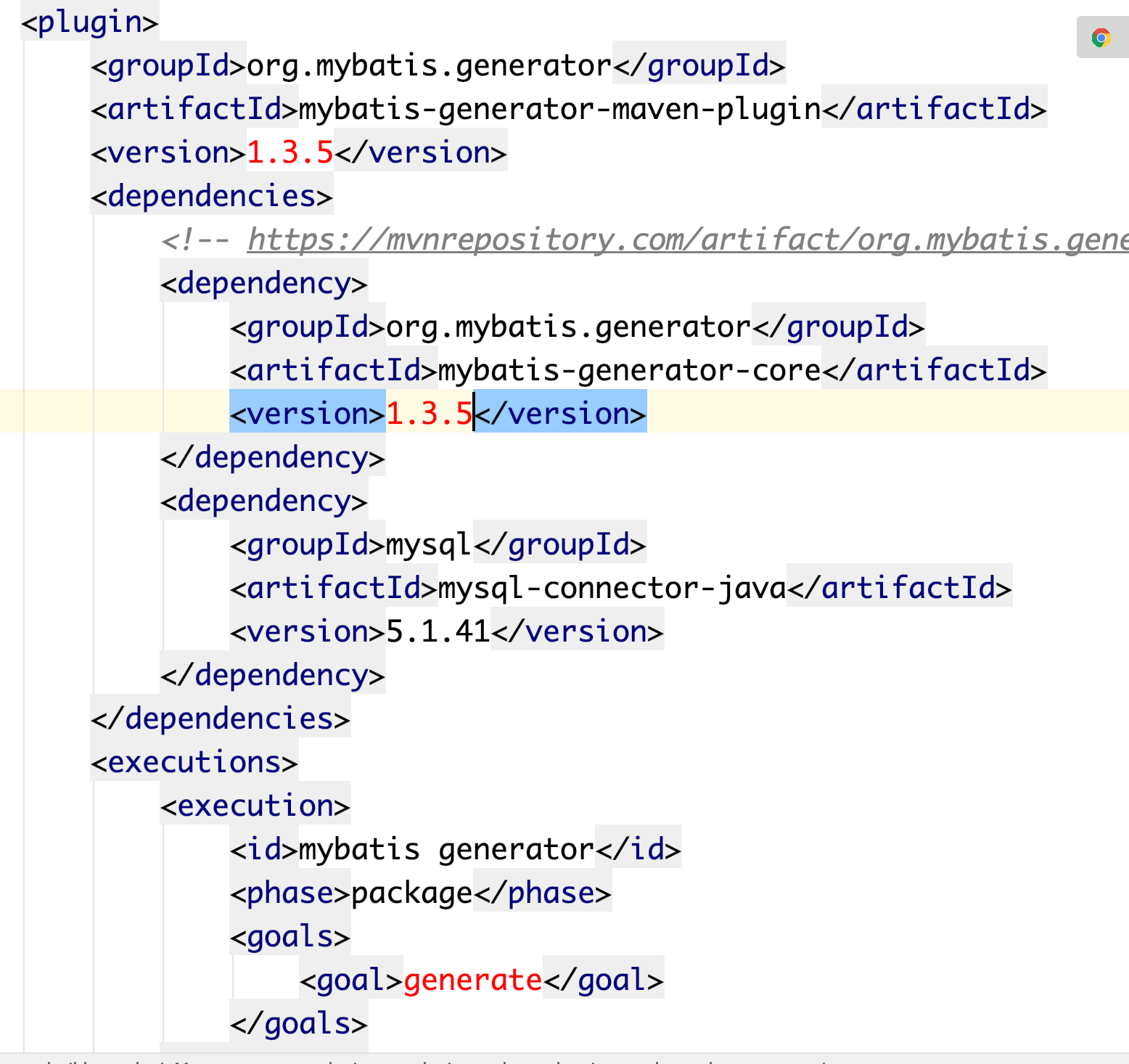1129x1064 pixels.
Task: Select plugin groupId org.mybatis.generator value
Action: coord(430,66)
